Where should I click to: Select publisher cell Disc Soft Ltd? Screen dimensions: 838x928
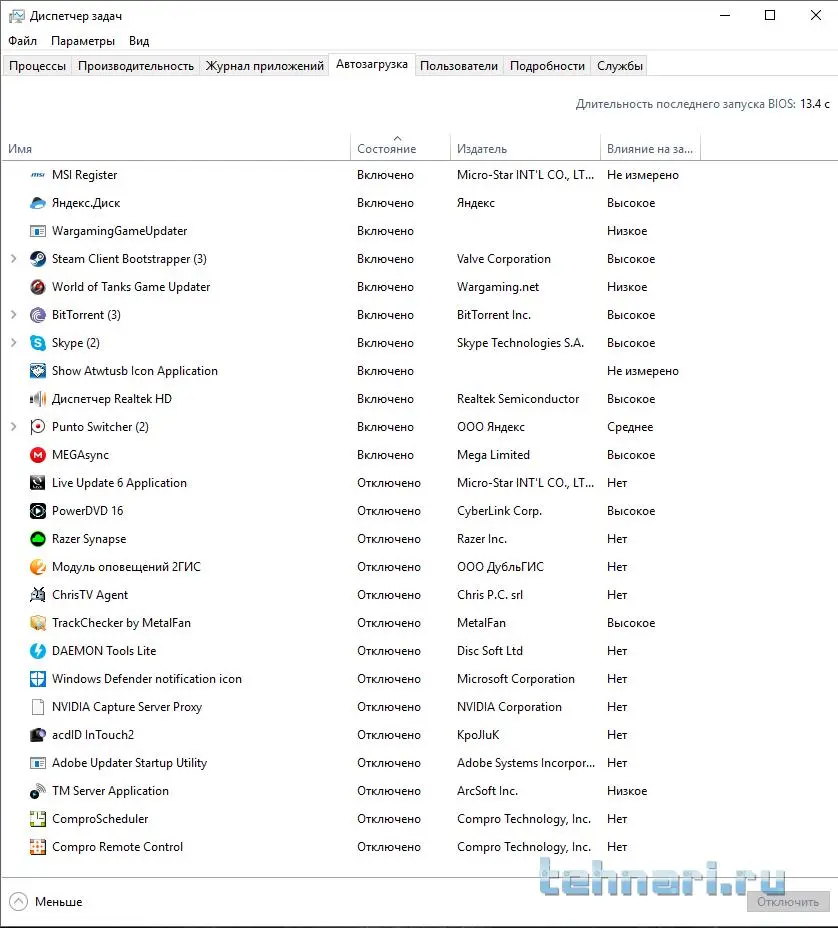[x=489, y=651]
